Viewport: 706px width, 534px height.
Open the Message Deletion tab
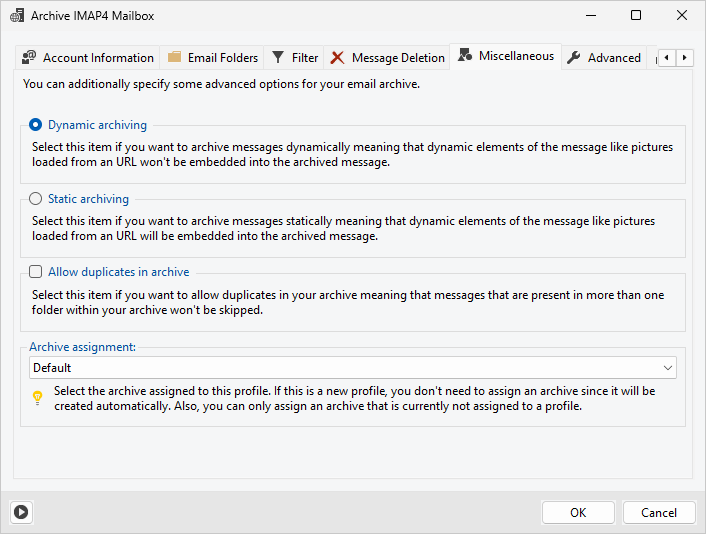(x=397, y=58)
